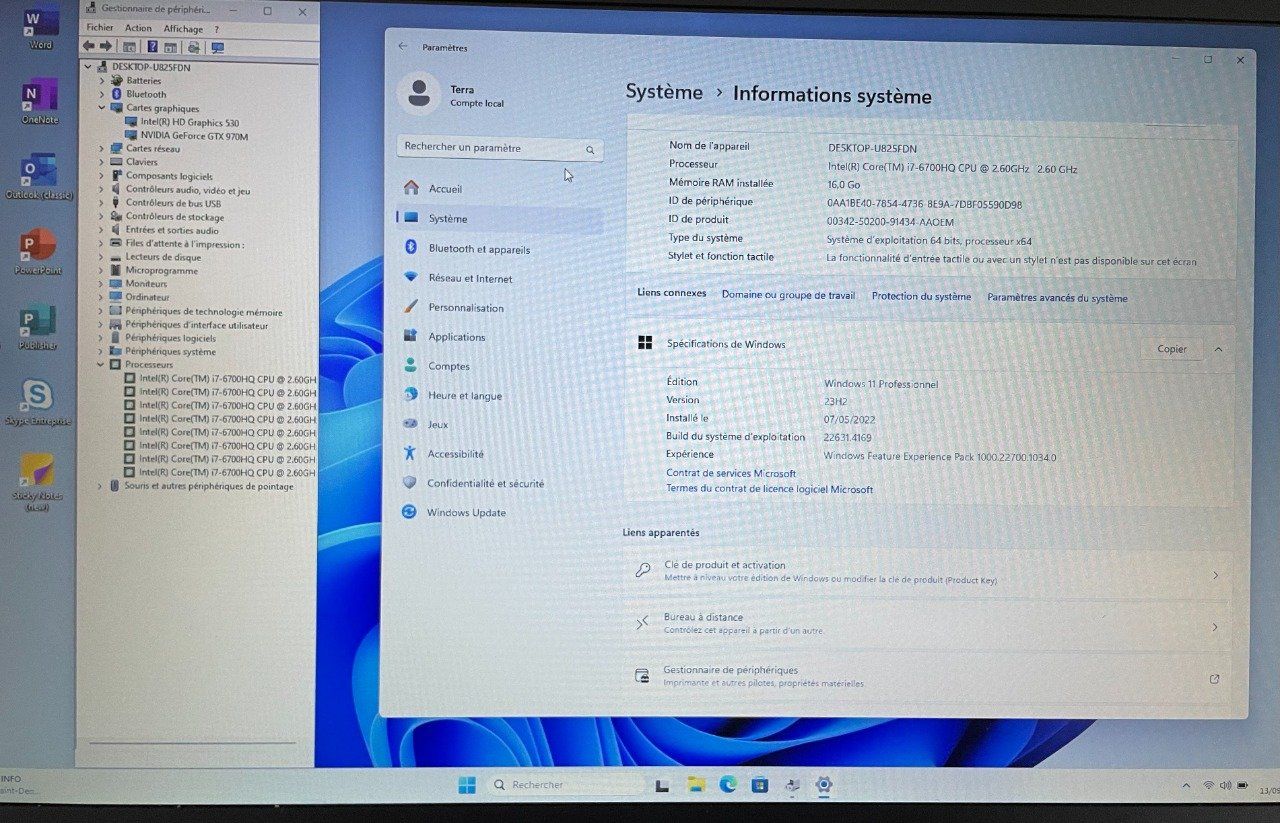Open Windows Update in Settings sidebar
Image resolution: width=1280 pixels, height=823 pixels.
[498, 513]
